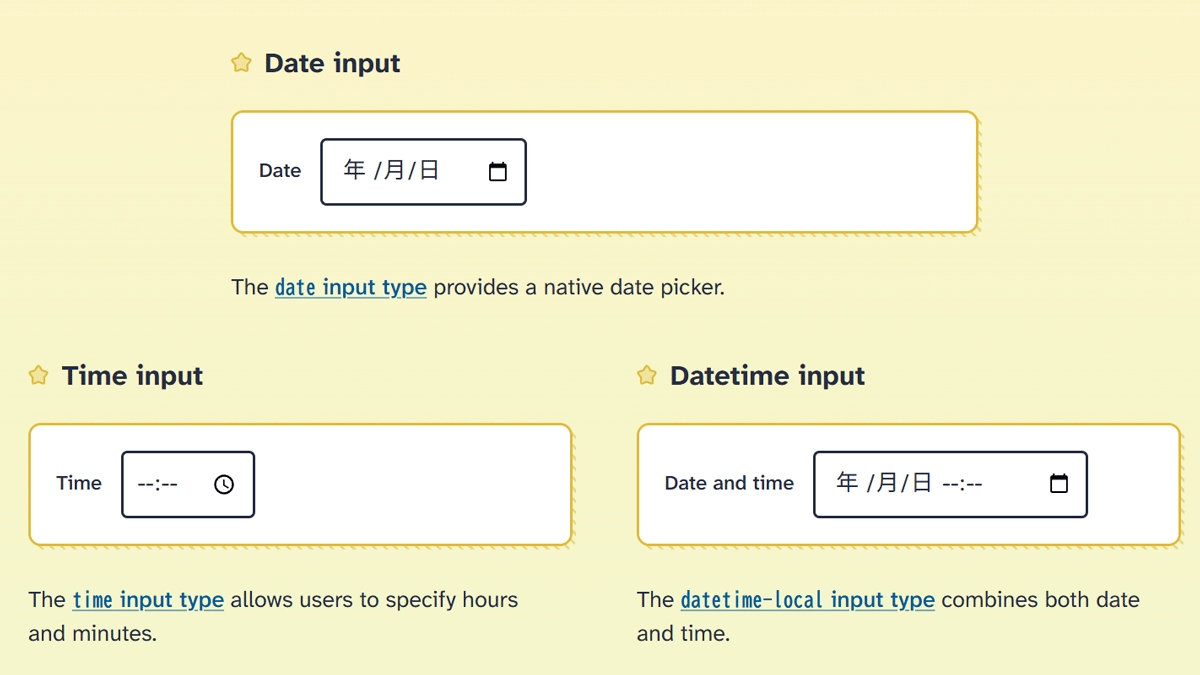Focus the hours segment in the Time input

pyautogui.click(x=145, y=484)
